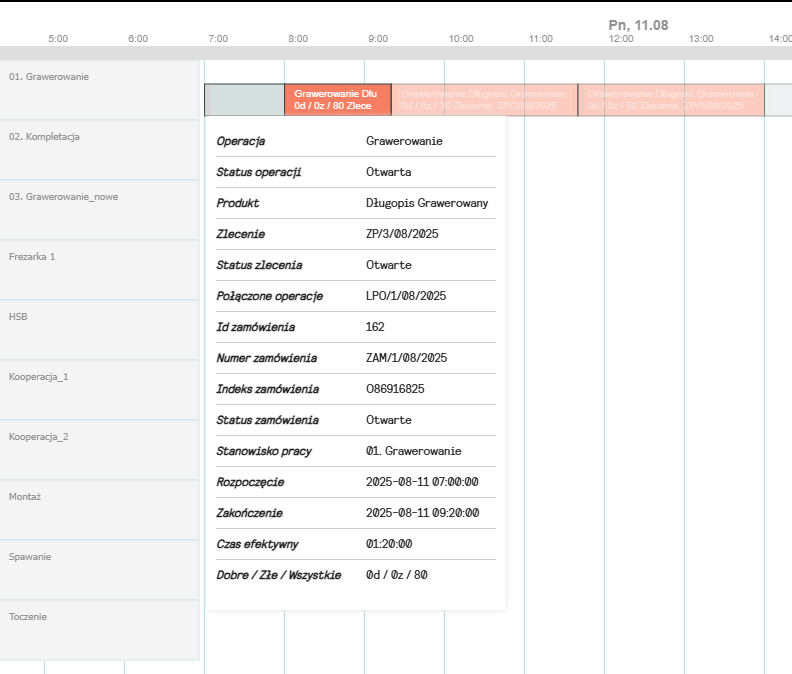792x674 pixels.
Task: Select the 02. Kompletacja workstation row
Action: (x=100, y=150)
